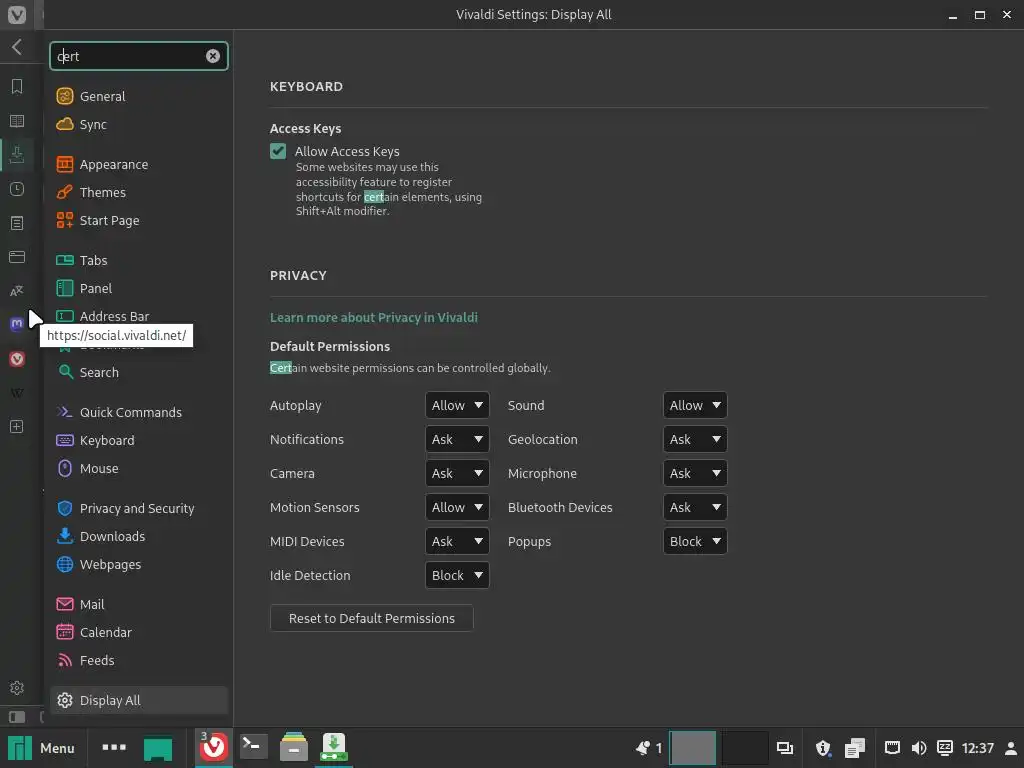Screen dimensions: 1024x768
Task: Open the taskbar Menu button
Action: pos(41,748)
